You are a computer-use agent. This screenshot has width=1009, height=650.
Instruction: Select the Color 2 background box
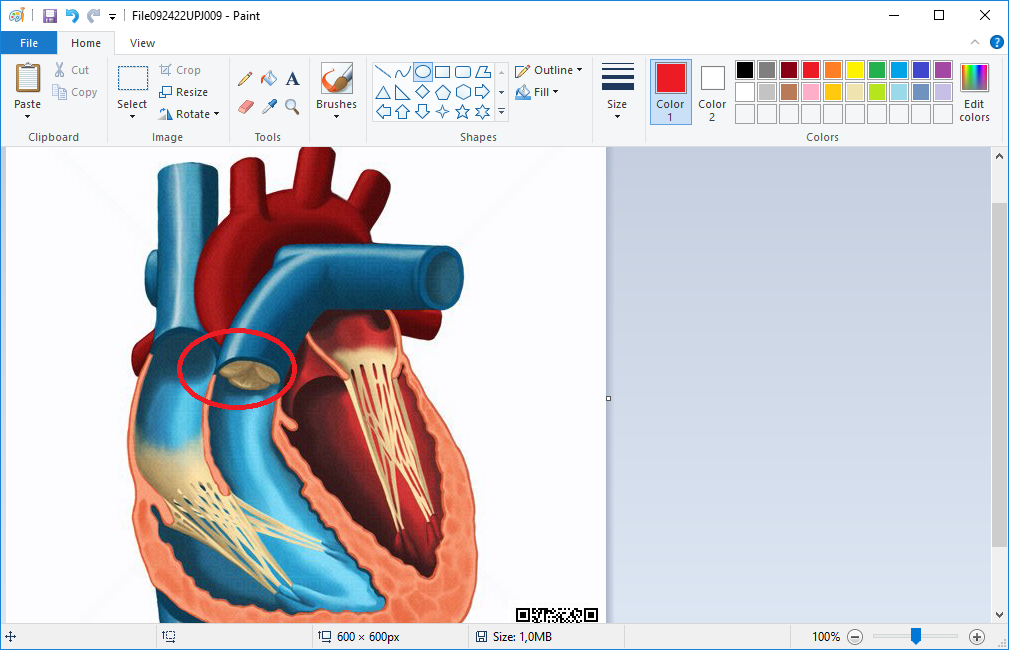(x=712, y=92)
